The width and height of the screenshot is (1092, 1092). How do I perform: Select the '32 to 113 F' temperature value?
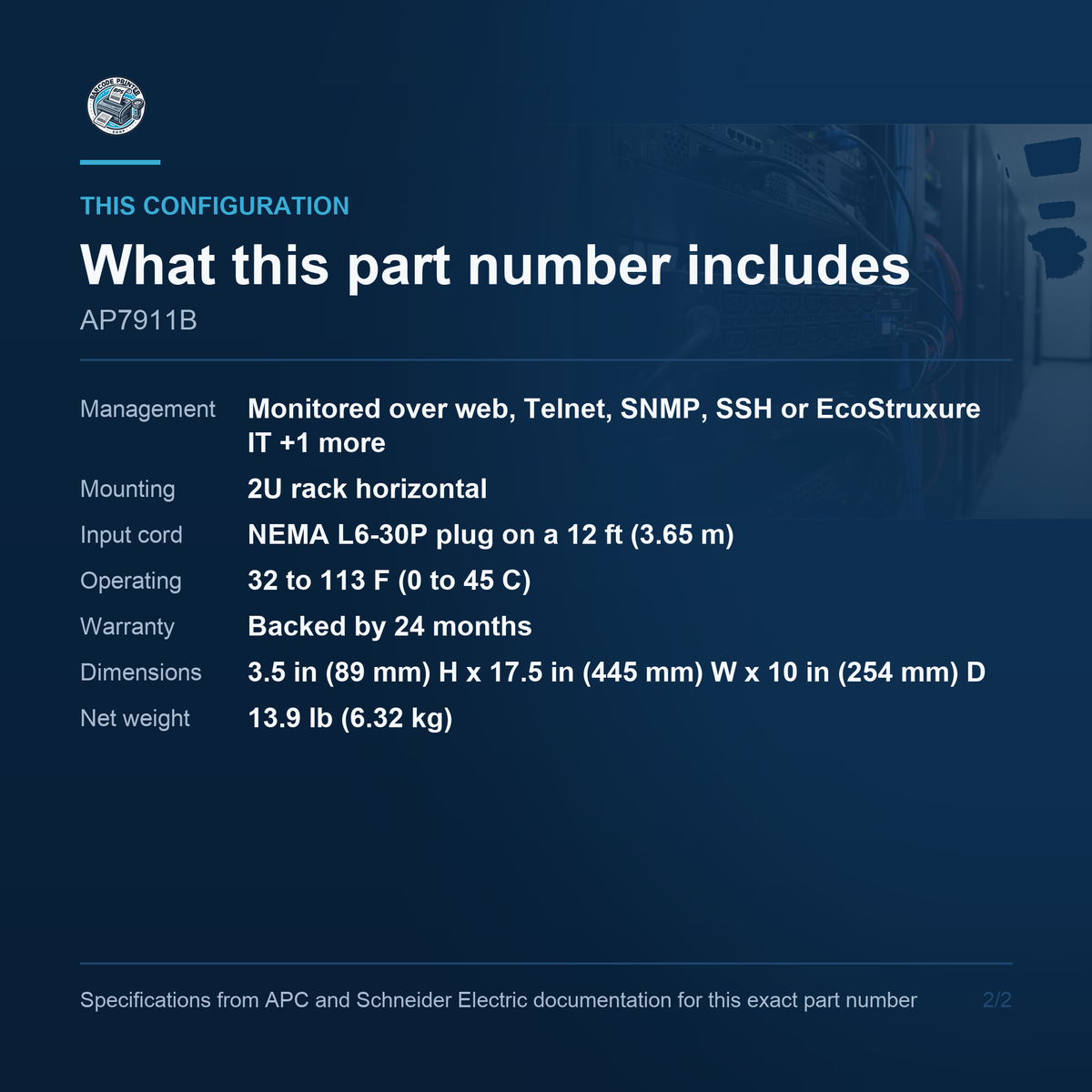coord(389,581)
